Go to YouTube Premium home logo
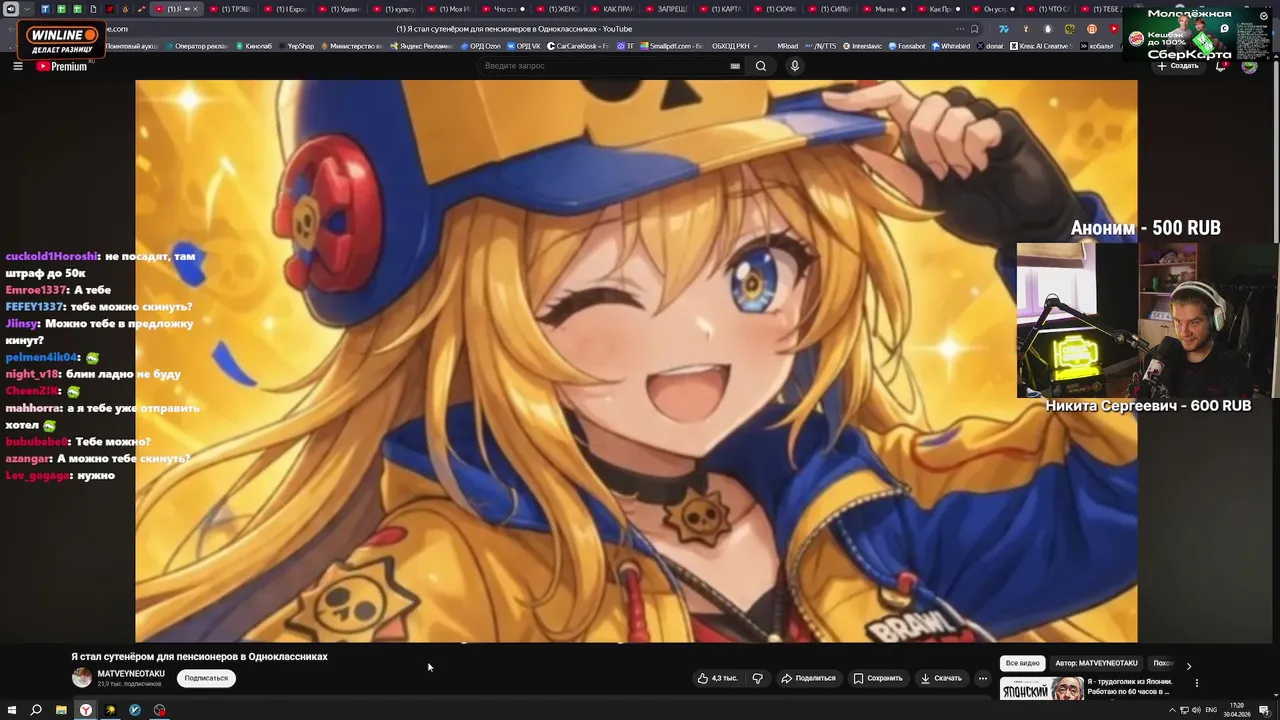Screen dimensions: 1280x720 tap(62, 66)
